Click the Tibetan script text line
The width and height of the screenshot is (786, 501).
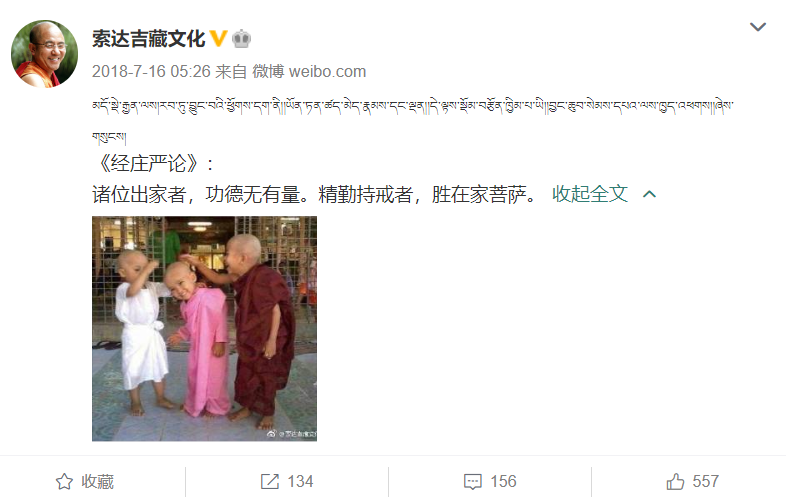(413, 106)
